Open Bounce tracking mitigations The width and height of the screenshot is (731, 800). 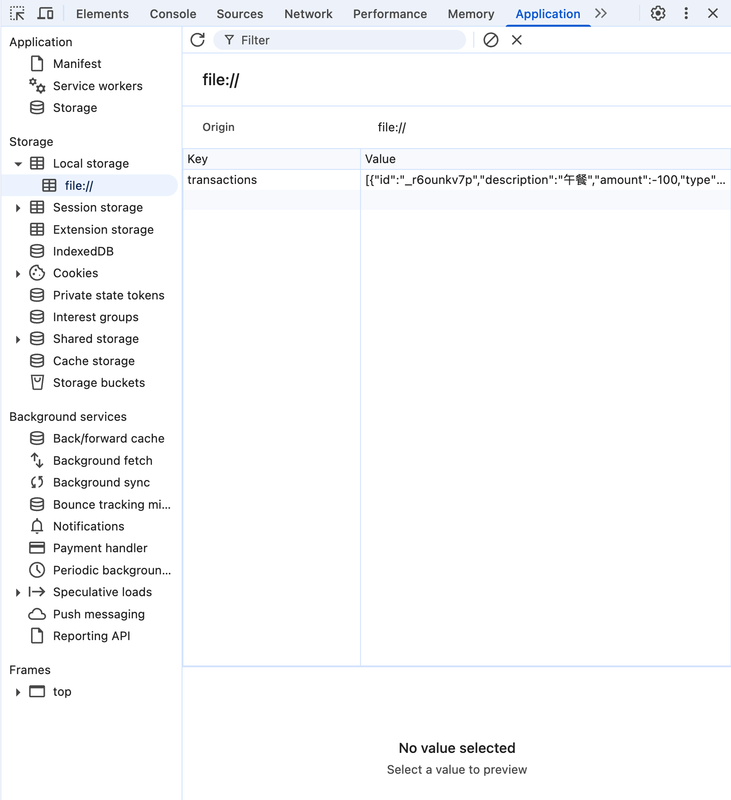tap(112, 505)
